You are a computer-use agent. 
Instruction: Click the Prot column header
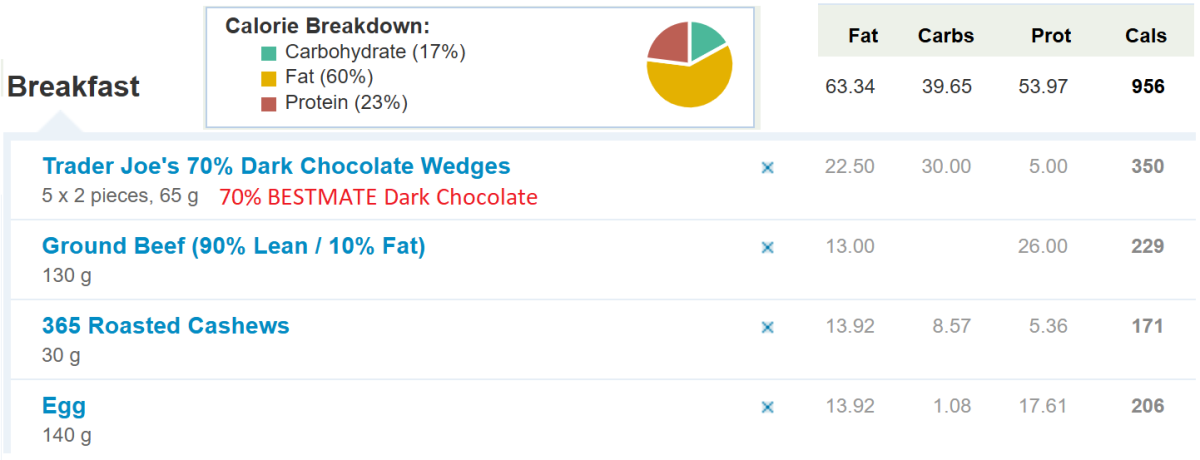(1051, 36)
